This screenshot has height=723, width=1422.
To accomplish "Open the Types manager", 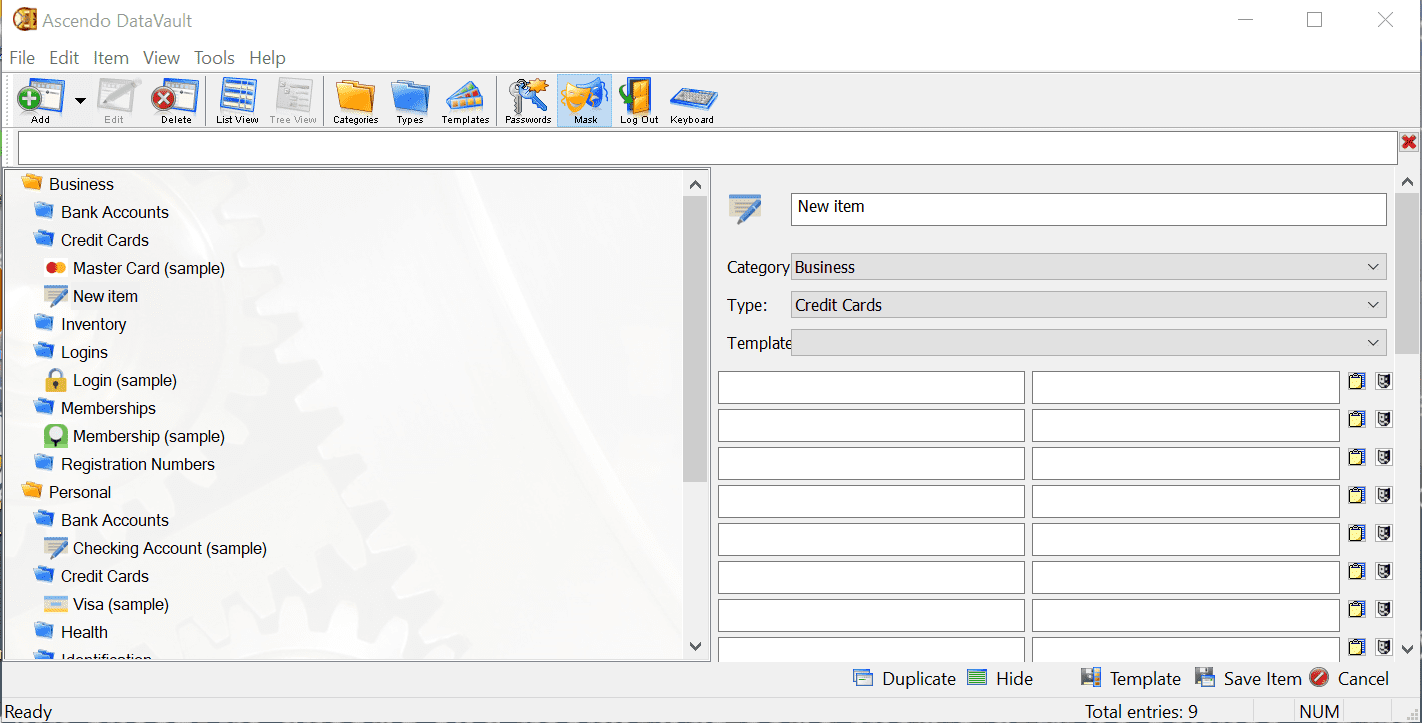I will (x=410, y=101).
